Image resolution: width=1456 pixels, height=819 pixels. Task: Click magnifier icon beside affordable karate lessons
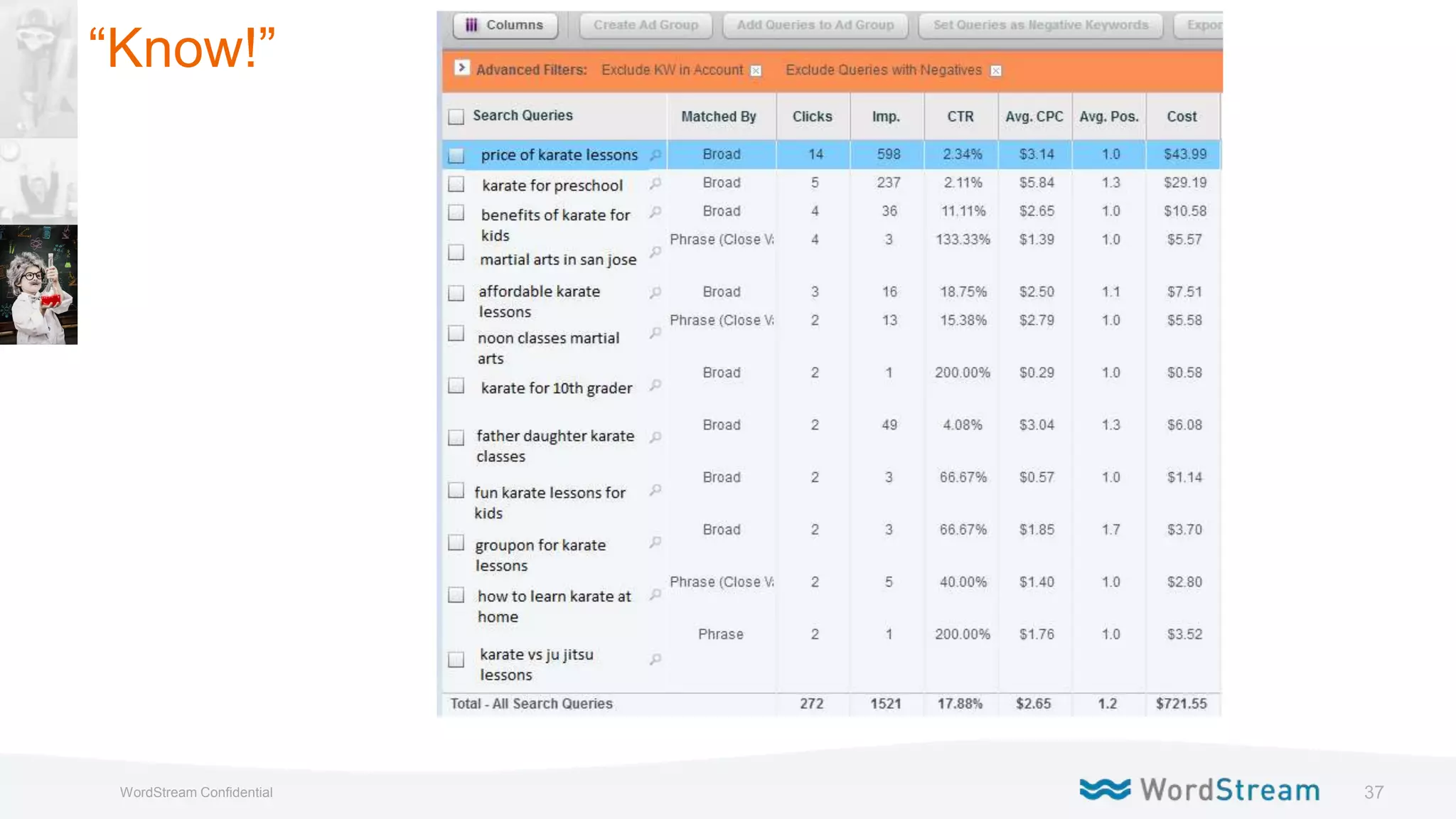pyautogui.click(x=655, y=292)
